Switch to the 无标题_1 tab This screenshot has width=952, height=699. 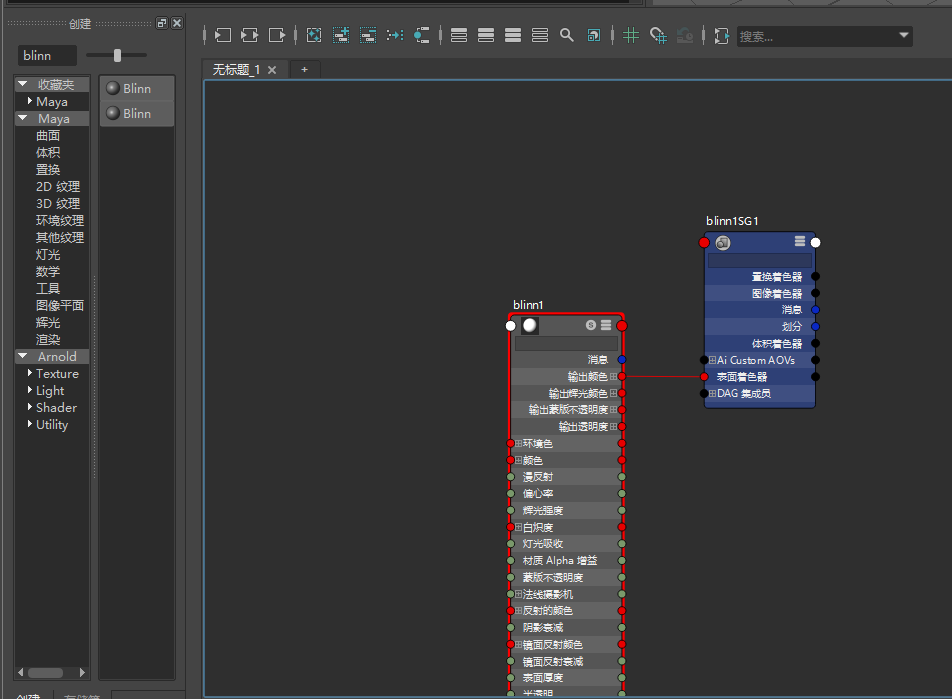pos(236,70)
